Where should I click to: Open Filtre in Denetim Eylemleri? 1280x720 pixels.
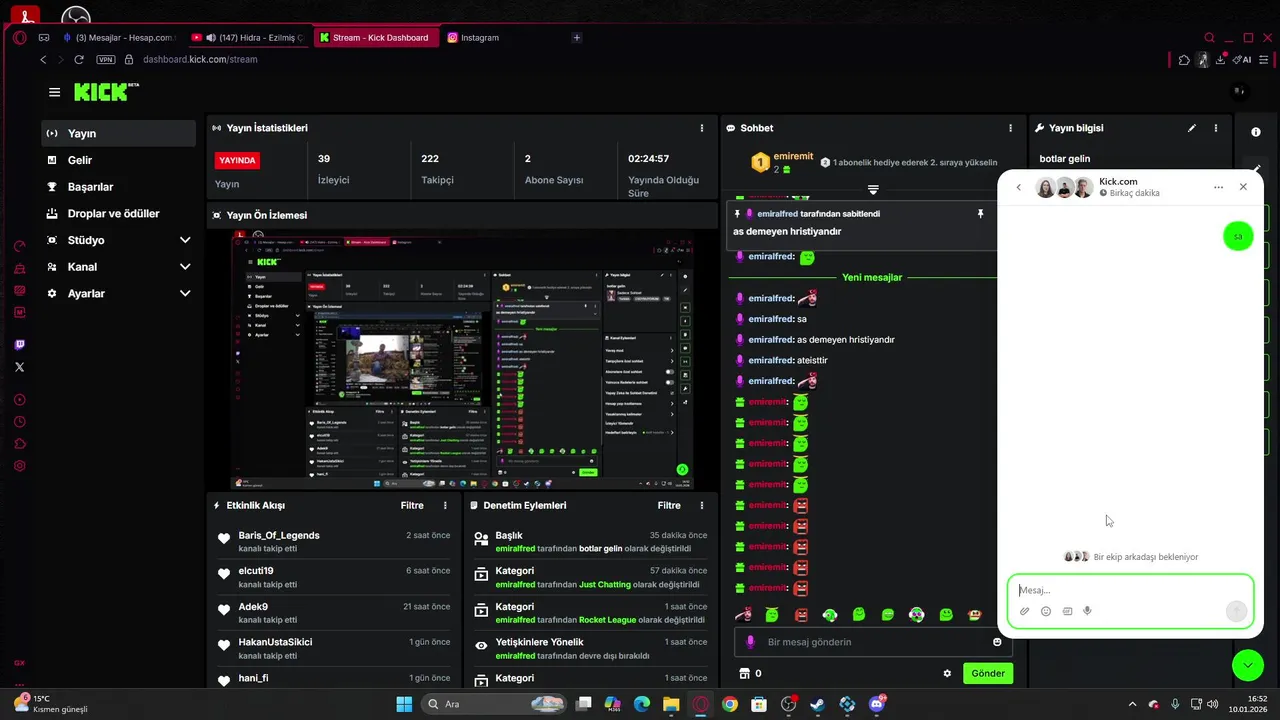(x=669, y=506)
